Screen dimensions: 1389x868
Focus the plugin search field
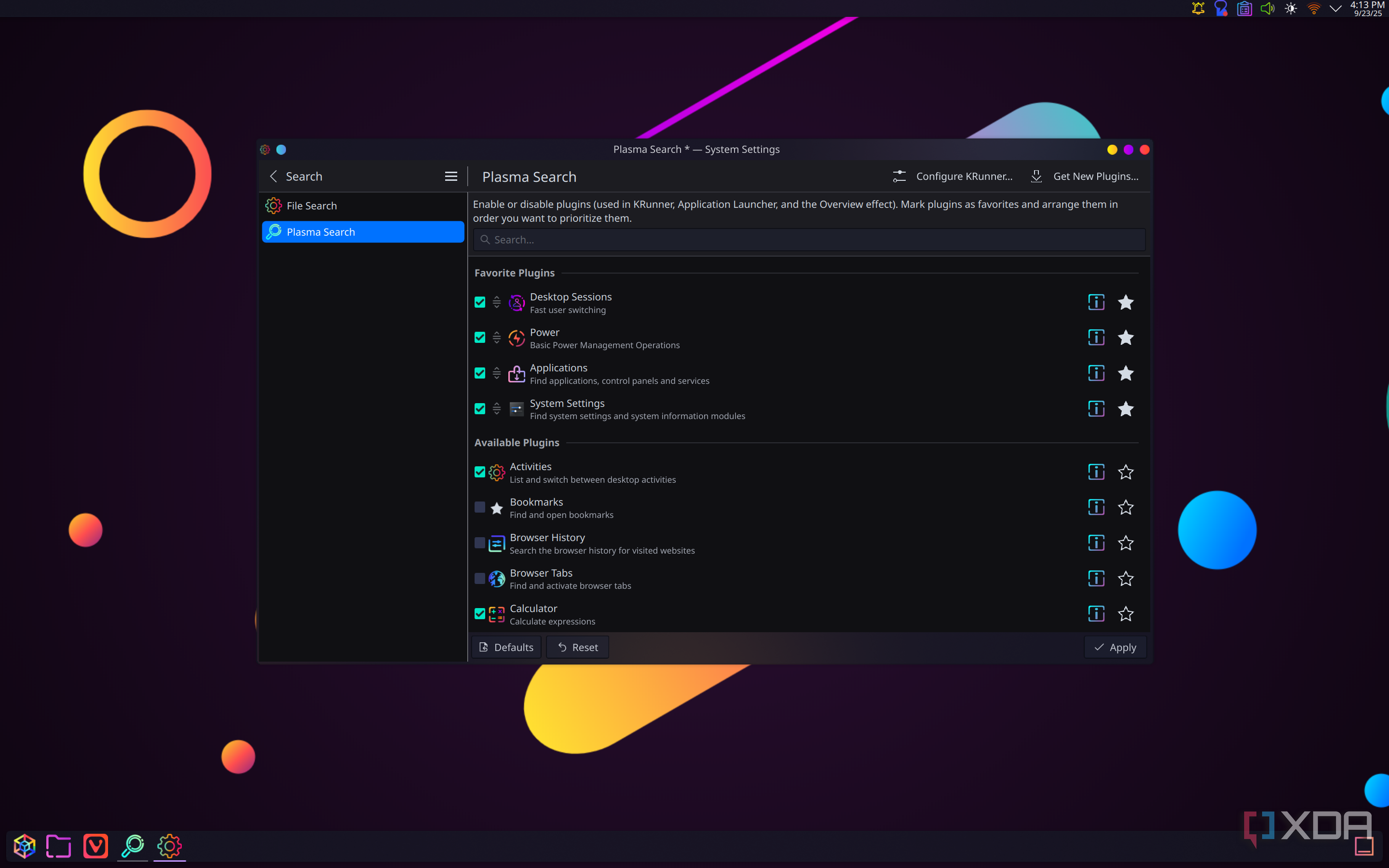pos(809,240)
